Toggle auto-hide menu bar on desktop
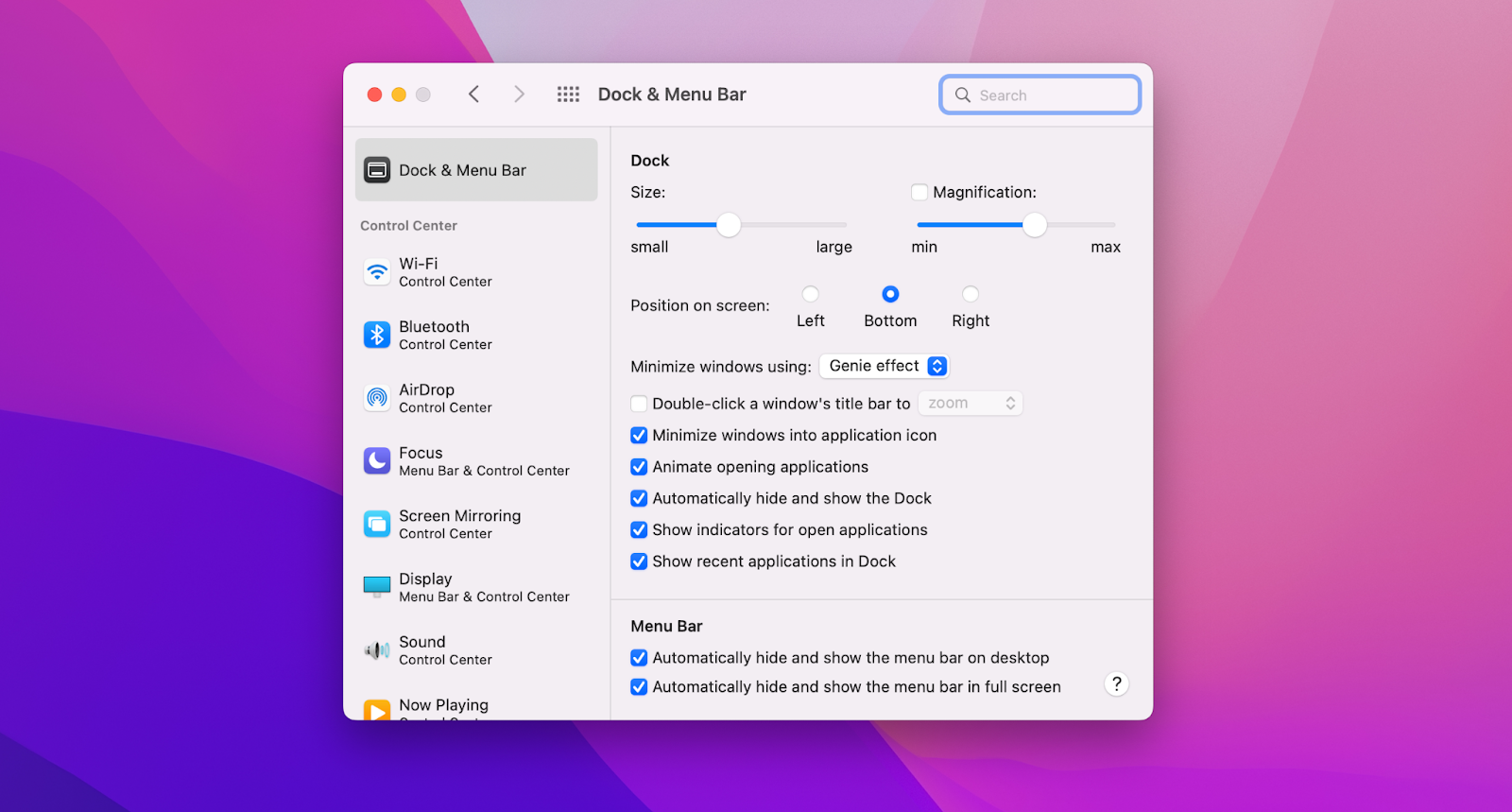The image size is (1512, 812). (x=639, y=658)
